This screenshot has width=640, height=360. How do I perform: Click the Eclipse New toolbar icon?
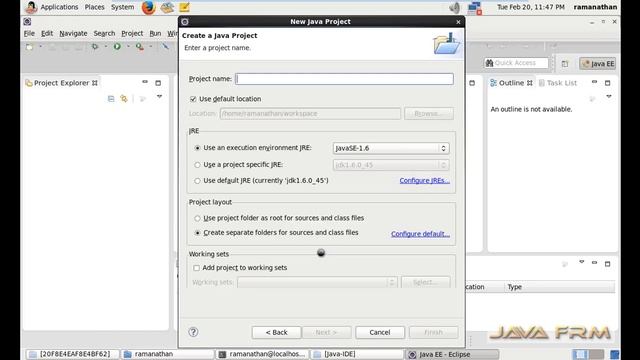[29, 47]
